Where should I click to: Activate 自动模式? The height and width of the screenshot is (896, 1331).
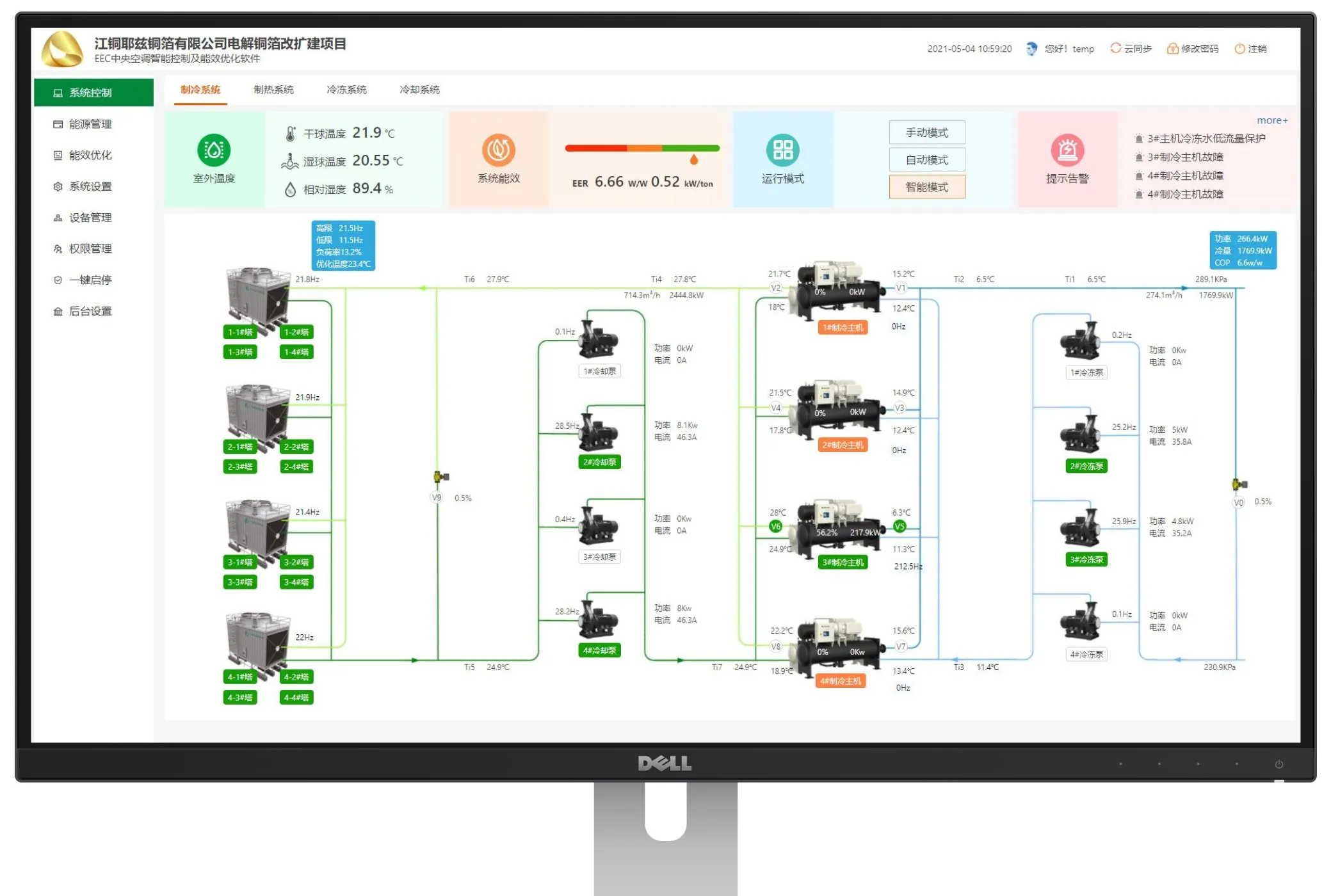pos(927,159)
